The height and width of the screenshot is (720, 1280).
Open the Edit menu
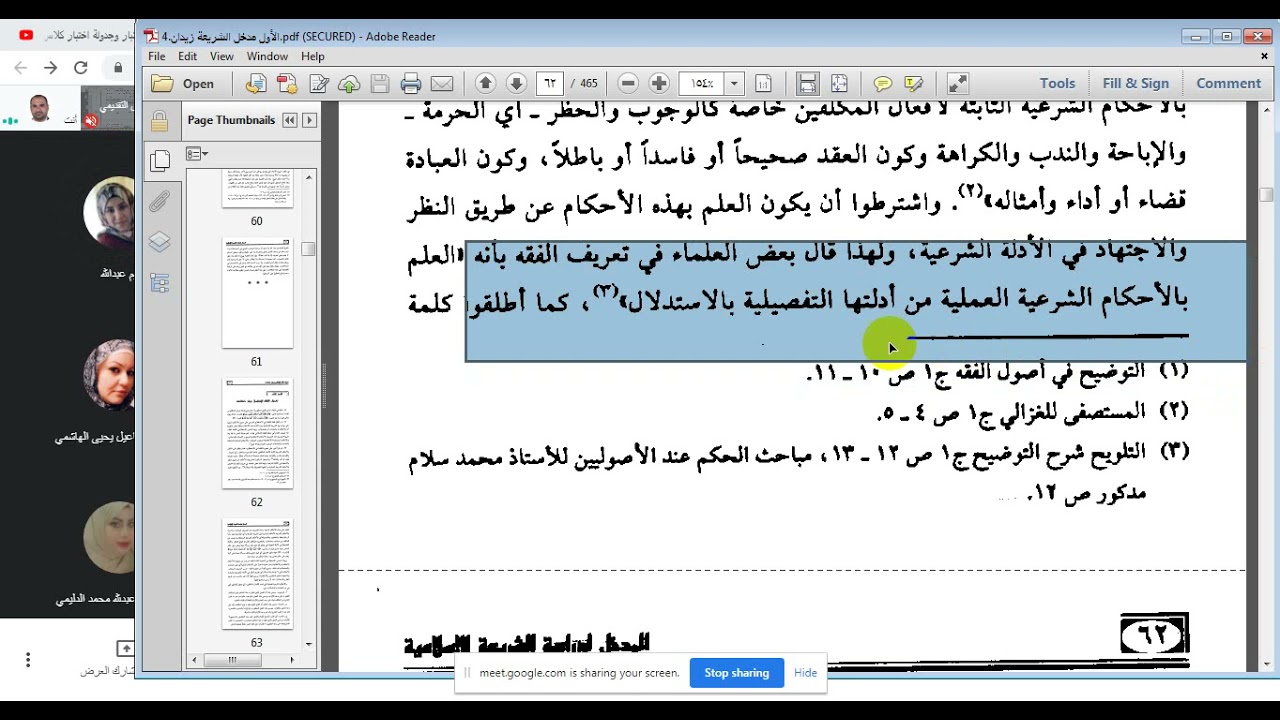click(x=188, y=57)
